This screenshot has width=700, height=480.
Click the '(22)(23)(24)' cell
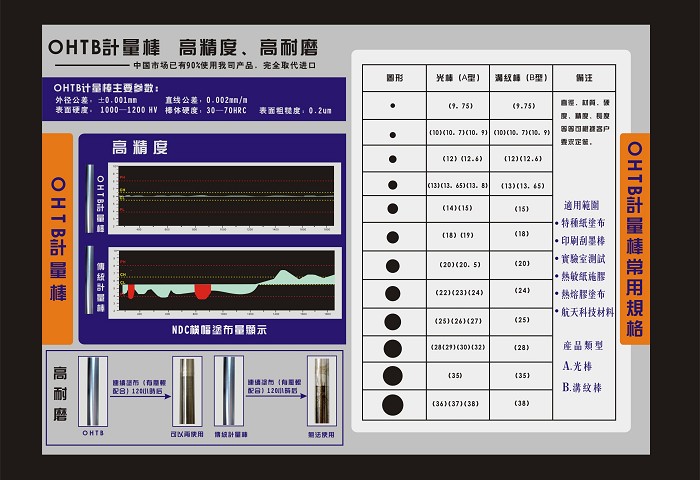coord(459,292)
